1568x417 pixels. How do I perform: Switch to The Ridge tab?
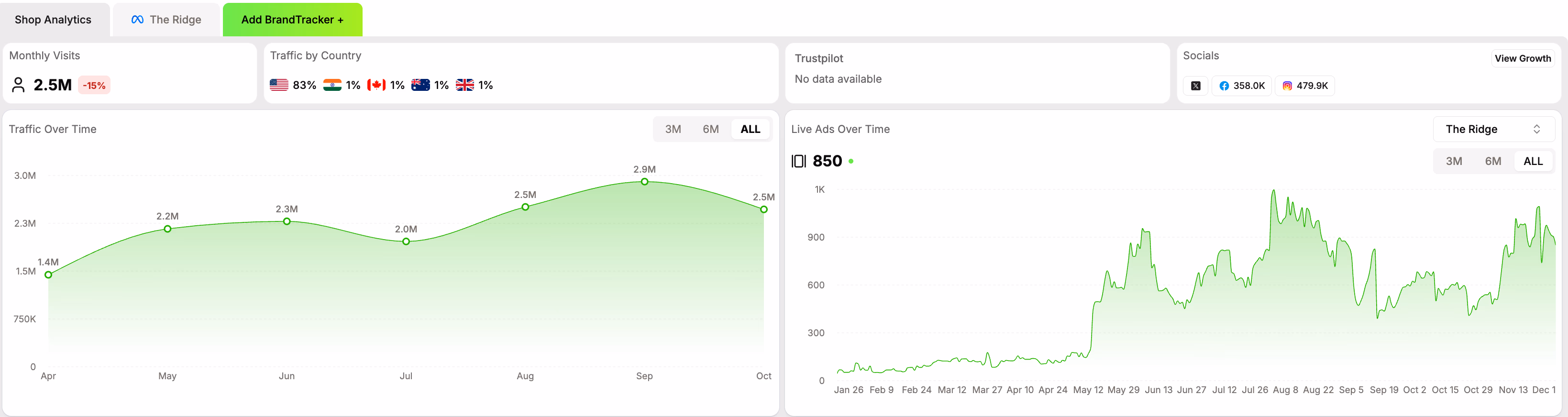[166, 20]
